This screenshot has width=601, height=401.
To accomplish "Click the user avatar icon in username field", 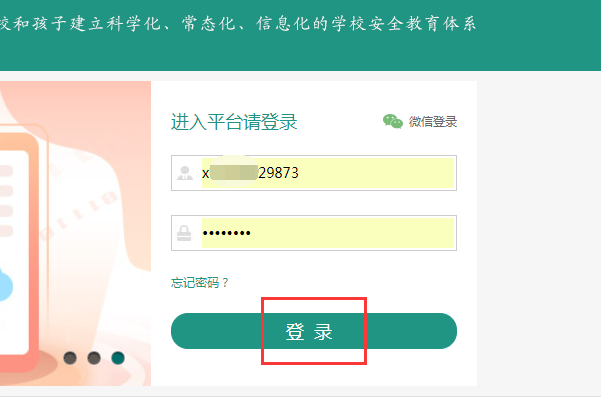I will [x=185, y=173].
